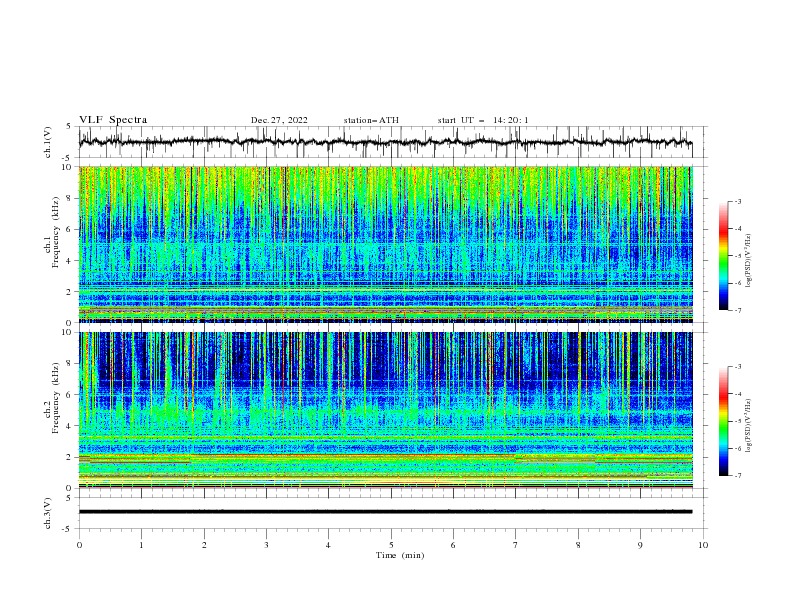Click the ch.2 "Frequency (kHz)" axis label
The image size is (792, 612).
point(54,398)
